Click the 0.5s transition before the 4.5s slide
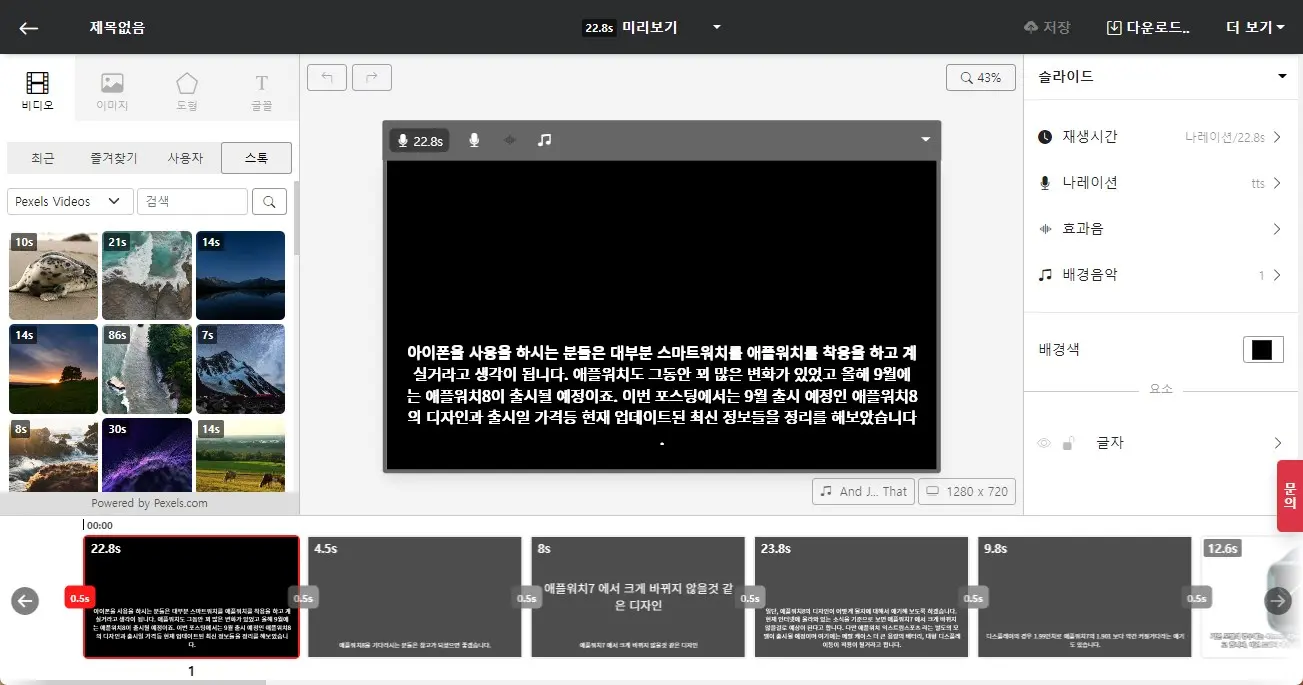The image size is (1303, 685). point(303,598)
